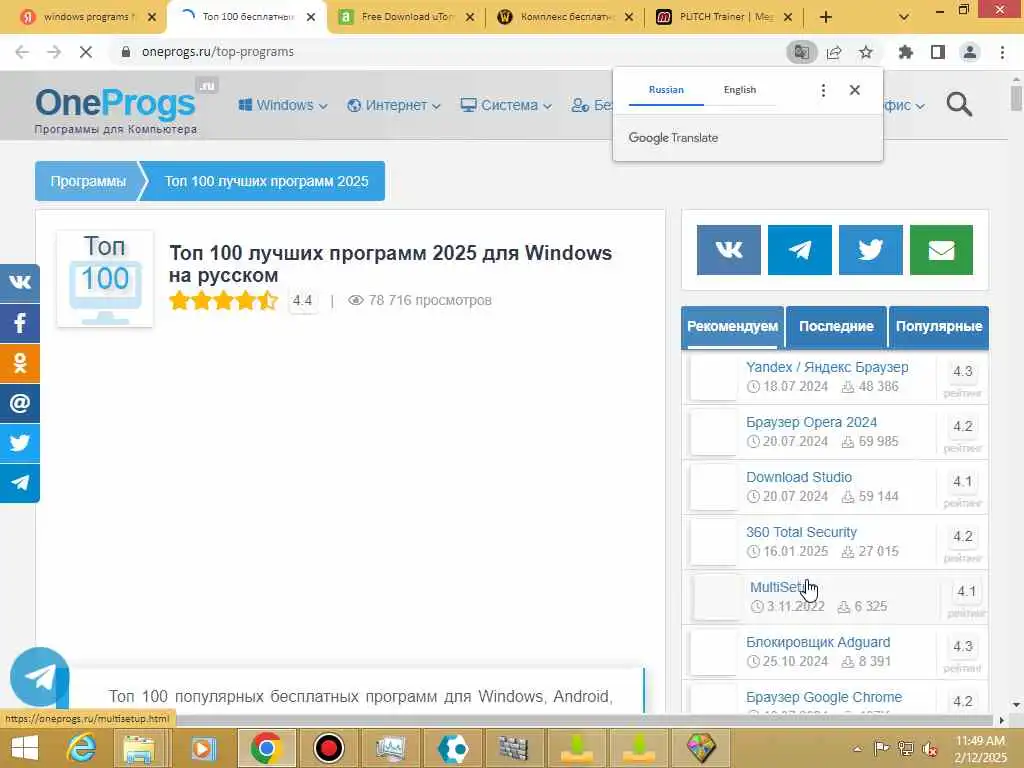
Task: Switch to the 'PLITCH Trainer' browser tab
Action: coord(723,17)
